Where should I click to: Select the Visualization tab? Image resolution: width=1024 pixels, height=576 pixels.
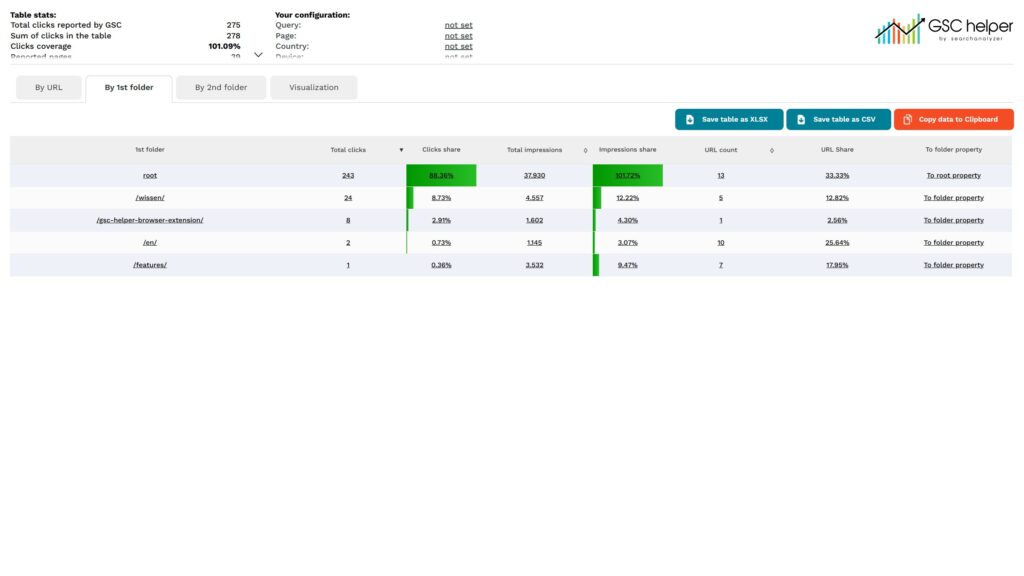[x=314, y=88]
